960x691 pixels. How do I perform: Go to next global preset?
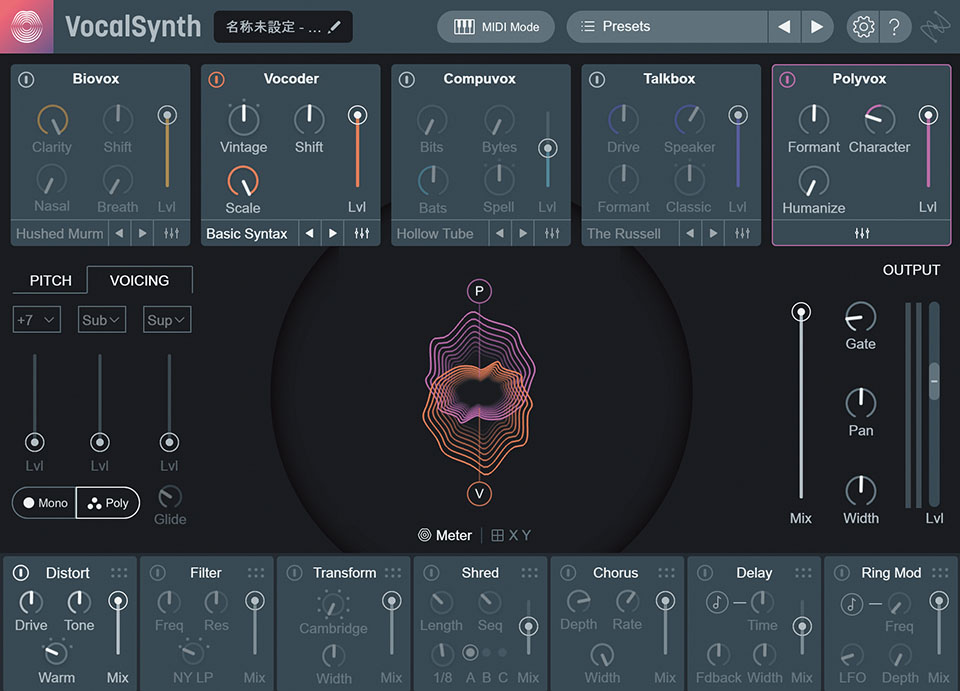817,26
